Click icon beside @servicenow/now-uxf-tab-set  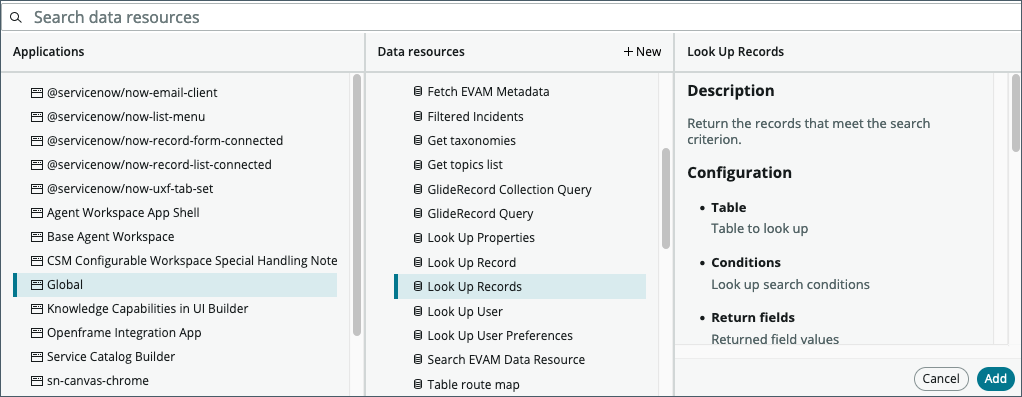click(37, 189)
